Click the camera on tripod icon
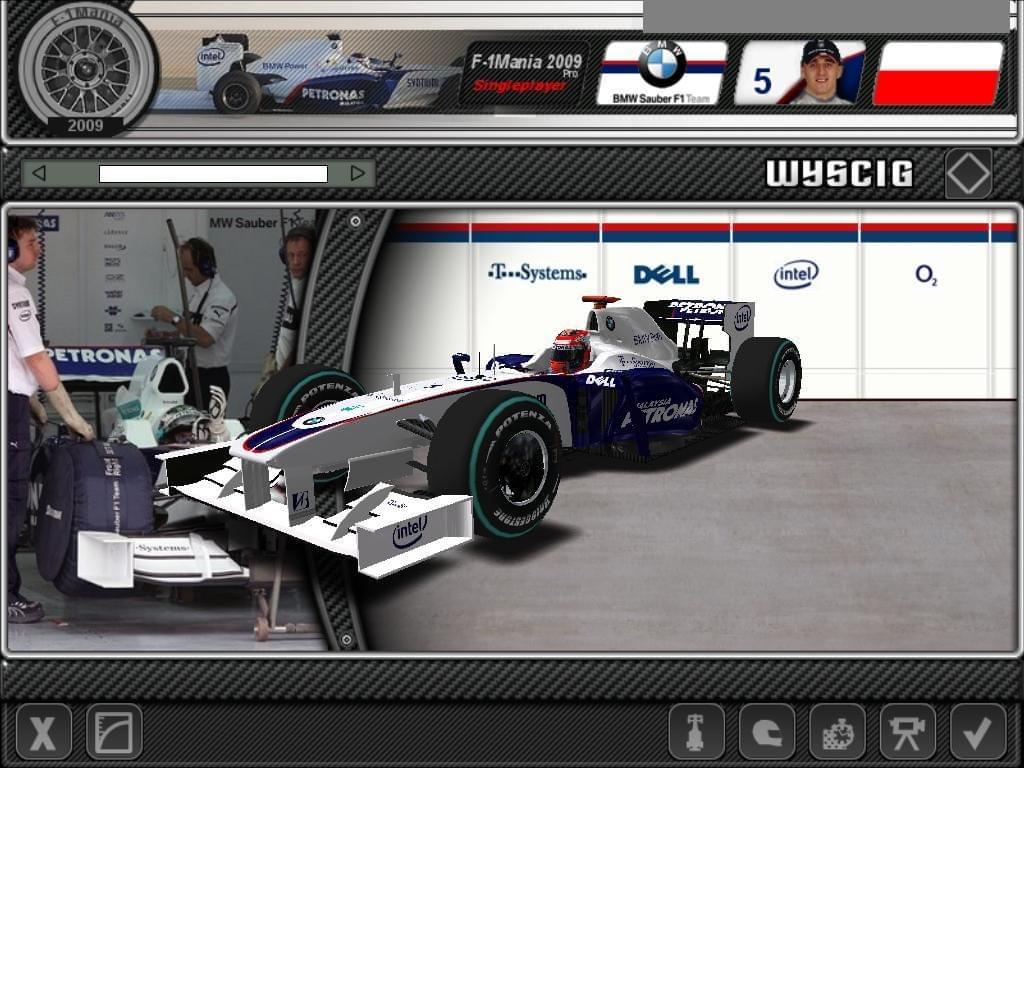1024x1000 pixels. [908, 732]
